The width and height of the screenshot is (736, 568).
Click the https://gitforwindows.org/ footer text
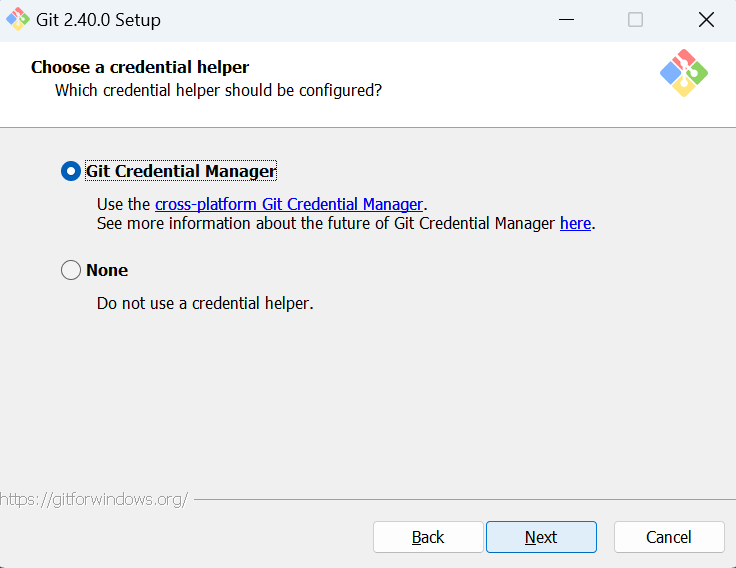94,499
